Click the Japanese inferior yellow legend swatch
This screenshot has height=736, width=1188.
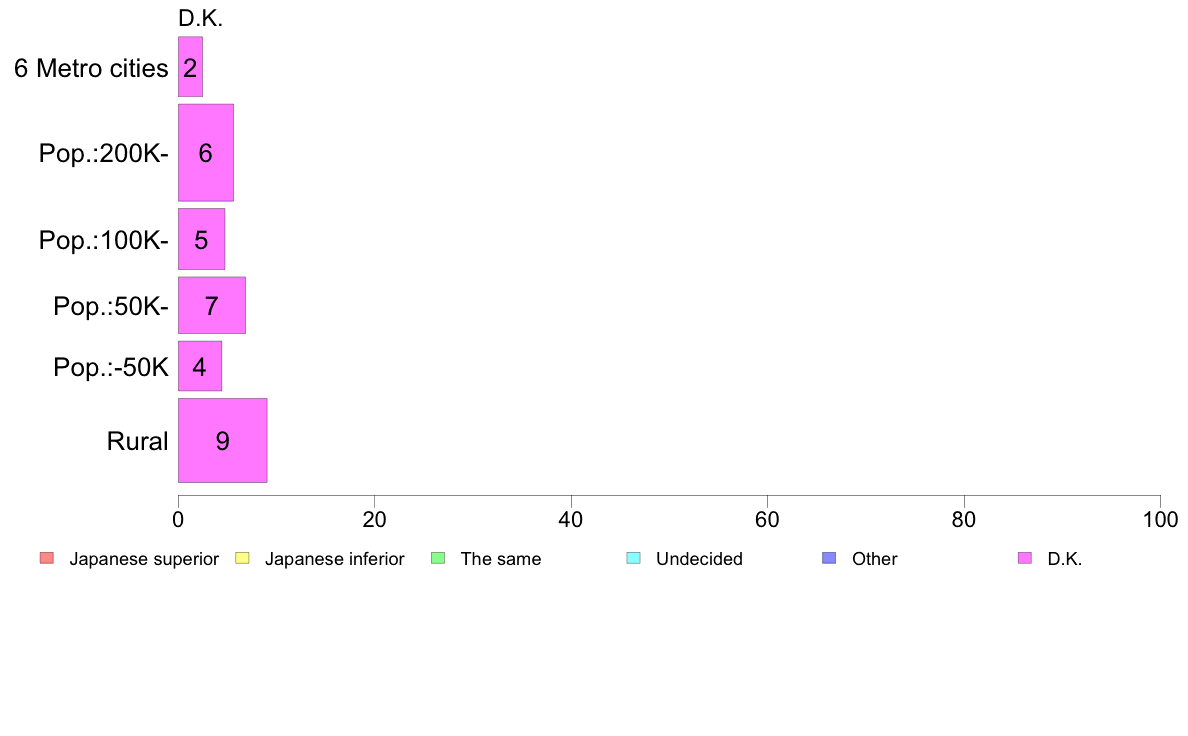coord(242,559)
